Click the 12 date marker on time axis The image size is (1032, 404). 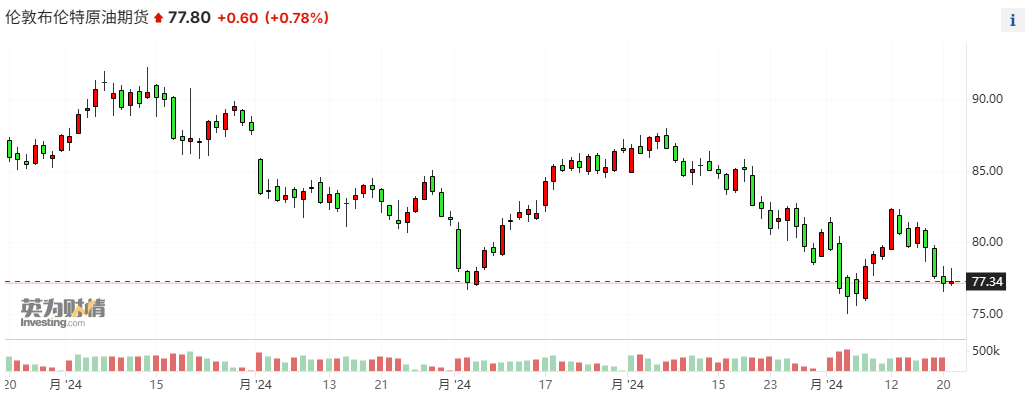click(892, 385)
